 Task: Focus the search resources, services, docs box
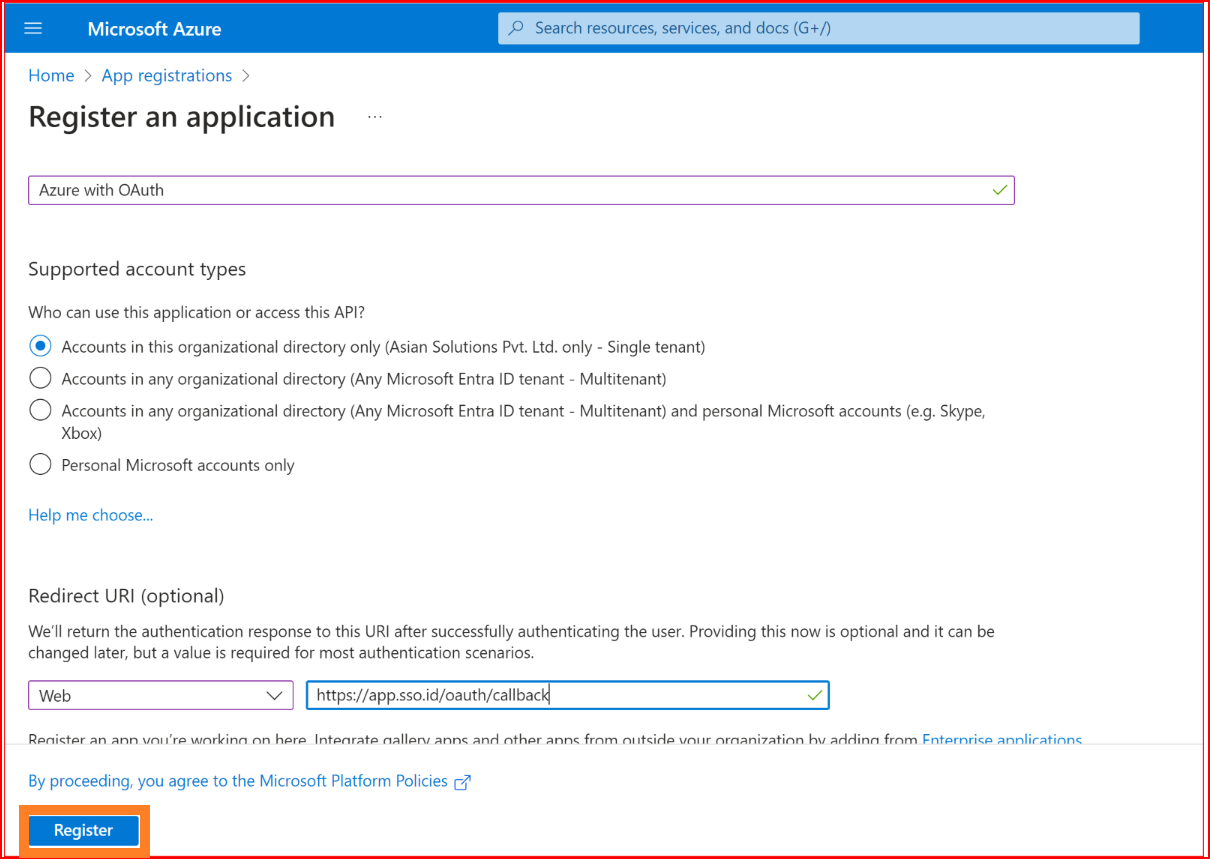pos(818,28)
